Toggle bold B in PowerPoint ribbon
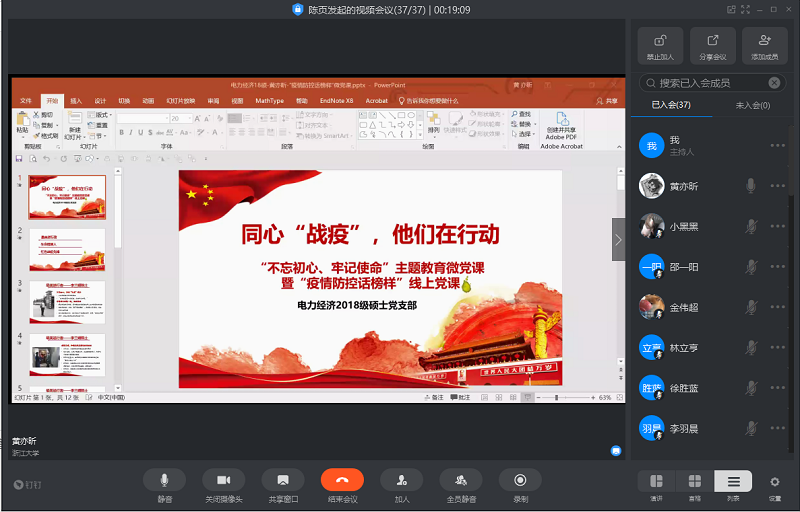The image size is (800, 512). pos(121,133)
